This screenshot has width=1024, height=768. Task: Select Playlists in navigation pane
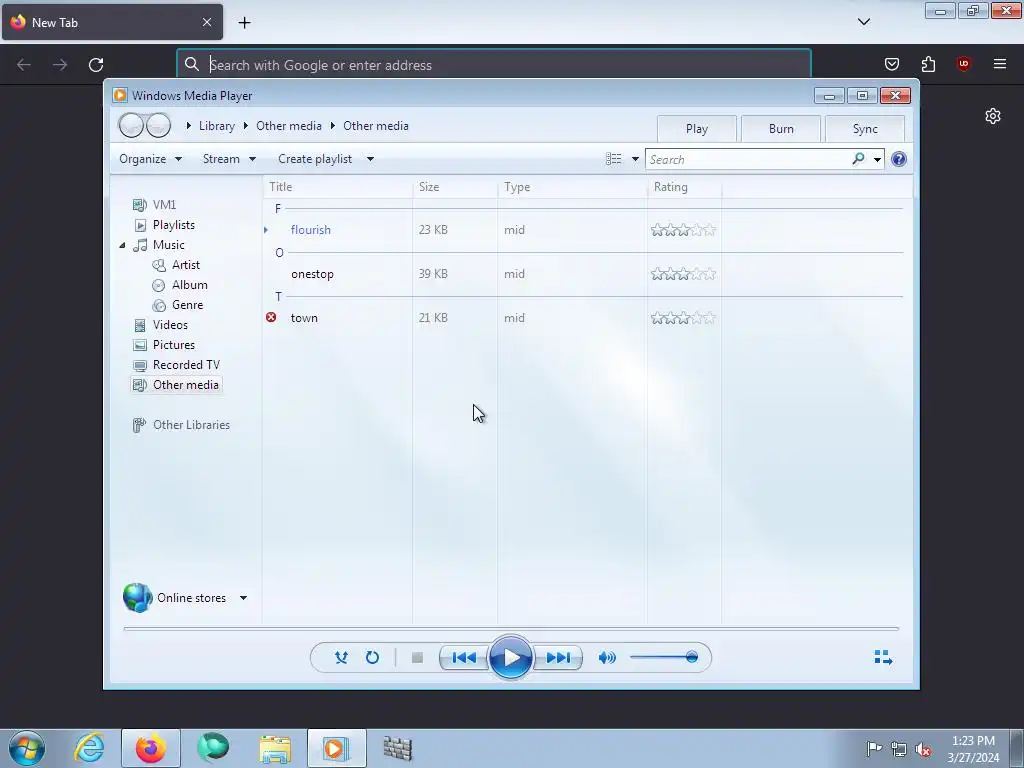[x=174, y=225]
